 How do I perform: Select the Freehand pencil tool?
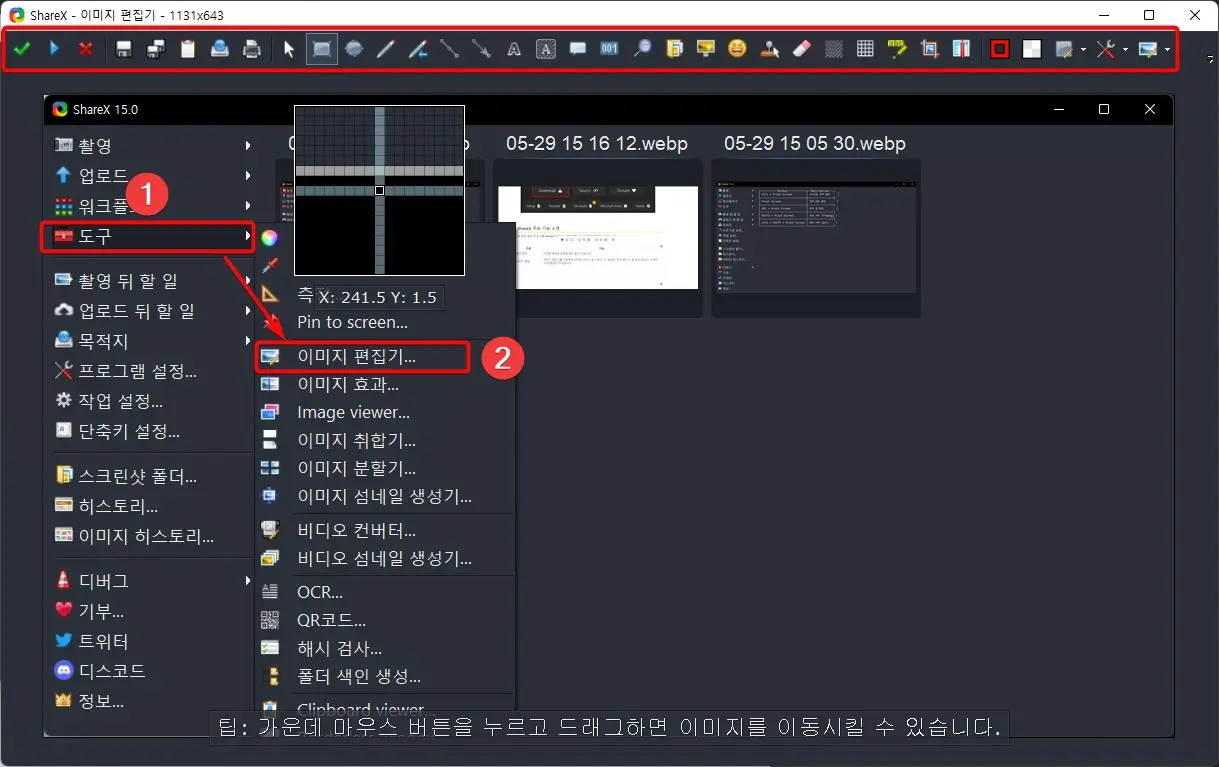(x=386, y=49)
